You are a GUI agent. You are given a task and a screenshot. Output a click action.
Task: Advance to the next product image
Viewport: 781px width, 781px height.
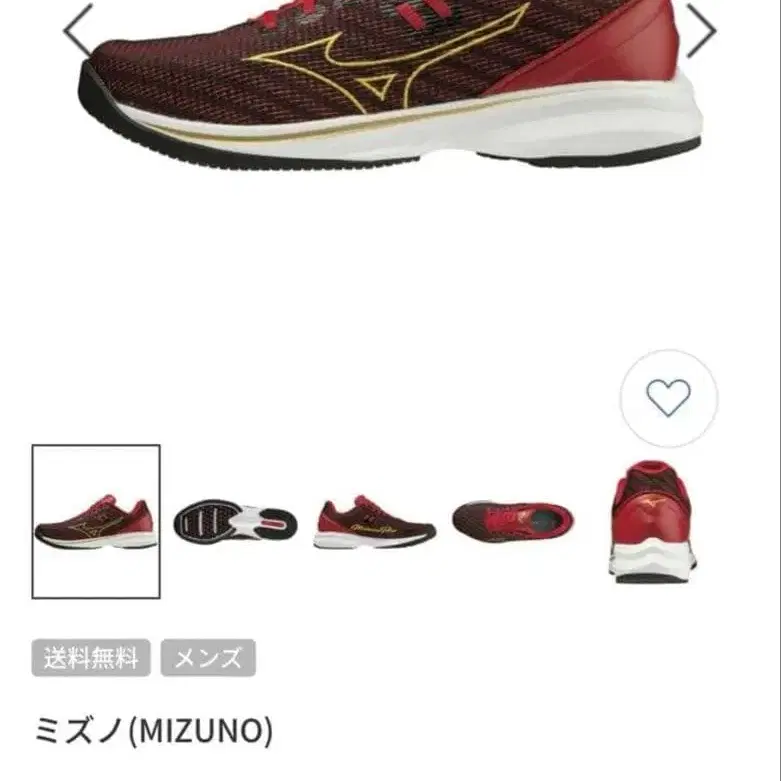click(x=701, y=30)
